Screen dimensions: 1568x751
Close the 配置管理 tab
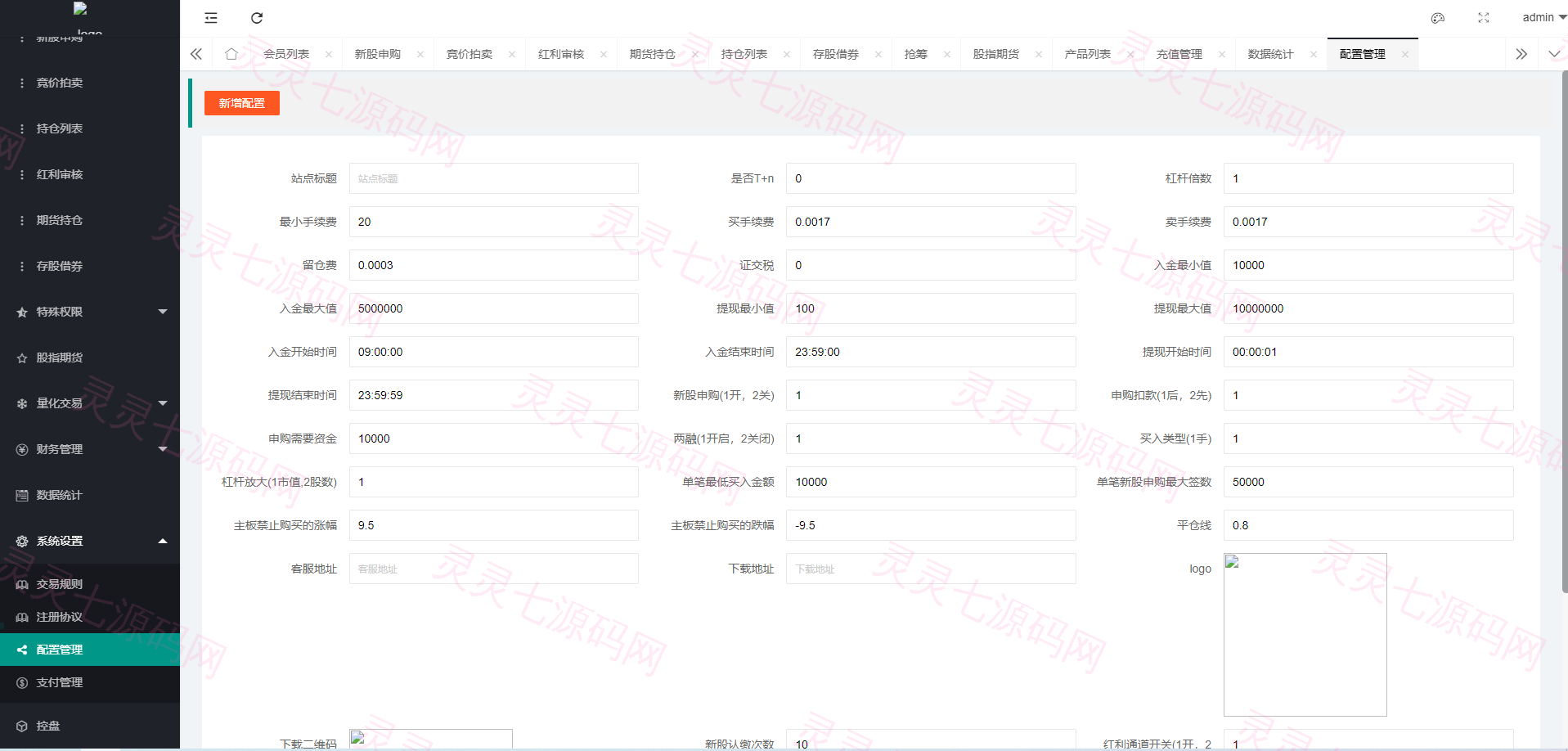click(1405, 55)
